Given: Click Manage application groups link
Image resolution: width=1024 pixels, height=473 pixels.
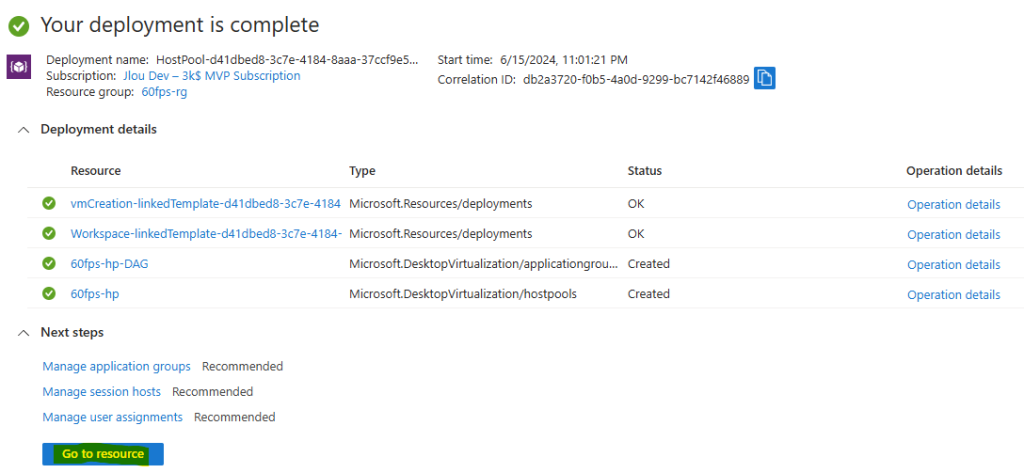Looking at the screenshot, I should [x=116, y=367].
